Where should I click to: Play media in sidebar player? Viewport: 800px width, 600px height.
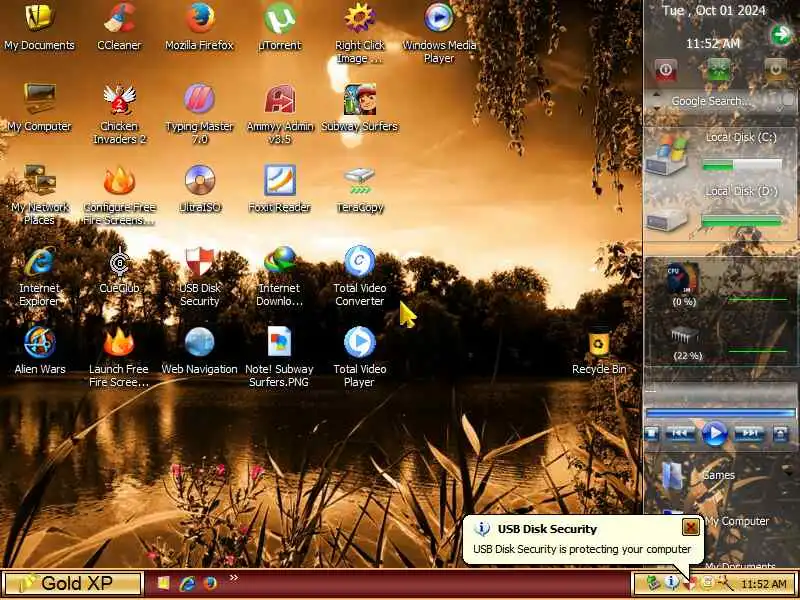pyautogui.click(x=714, y=433)
